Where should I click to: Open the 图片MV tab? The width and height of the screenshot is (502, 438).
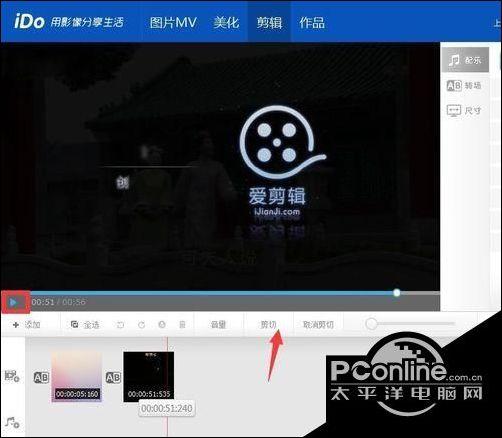point(173,22)
